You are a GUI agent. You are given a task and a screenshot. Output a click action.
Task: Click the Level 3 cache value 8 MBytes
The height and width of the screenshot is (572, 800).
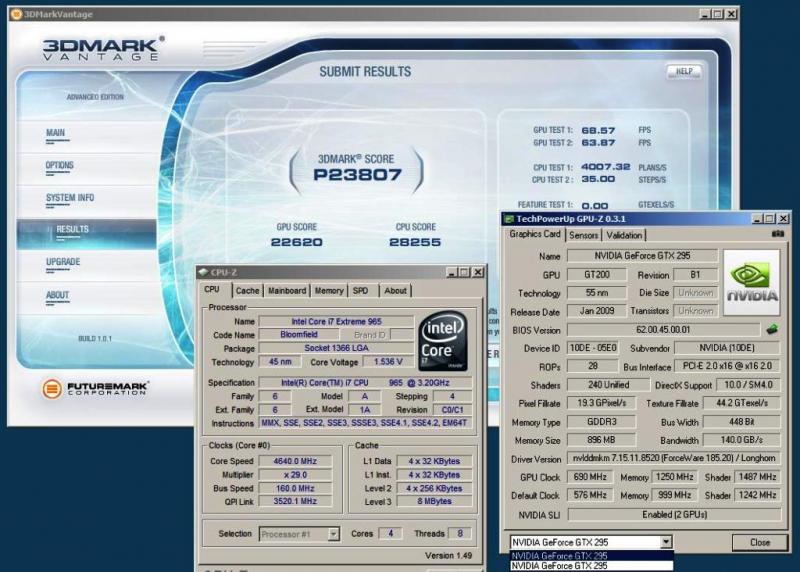point(434,501)
